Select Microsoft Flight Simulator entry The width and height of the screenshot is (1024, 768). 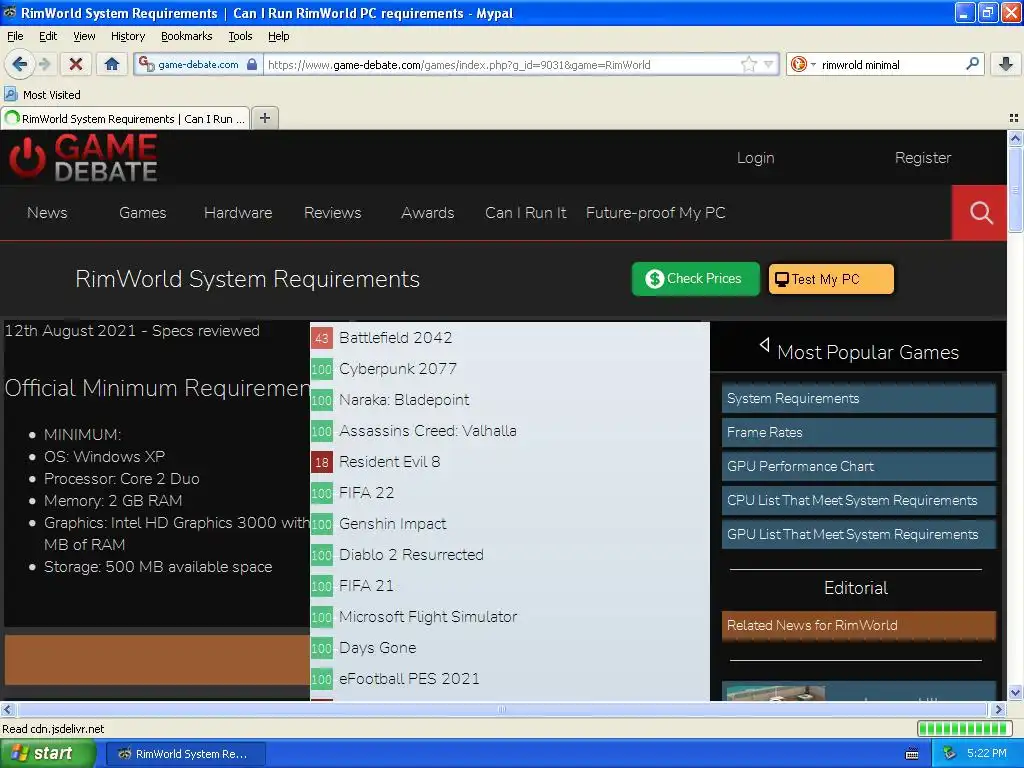click(428, 616)
